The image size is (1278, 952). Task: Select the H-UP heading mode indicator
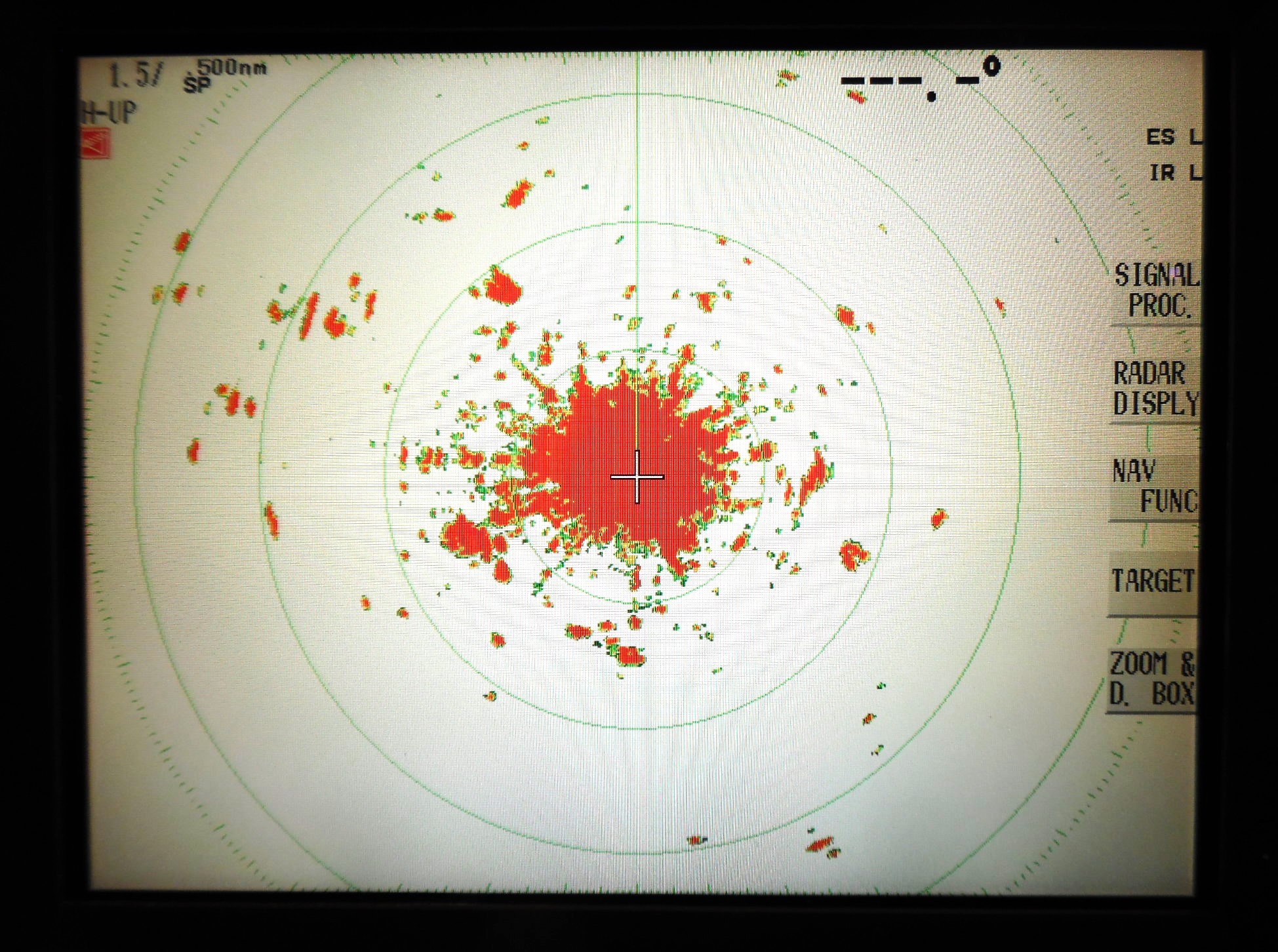(x=109, y=113)
